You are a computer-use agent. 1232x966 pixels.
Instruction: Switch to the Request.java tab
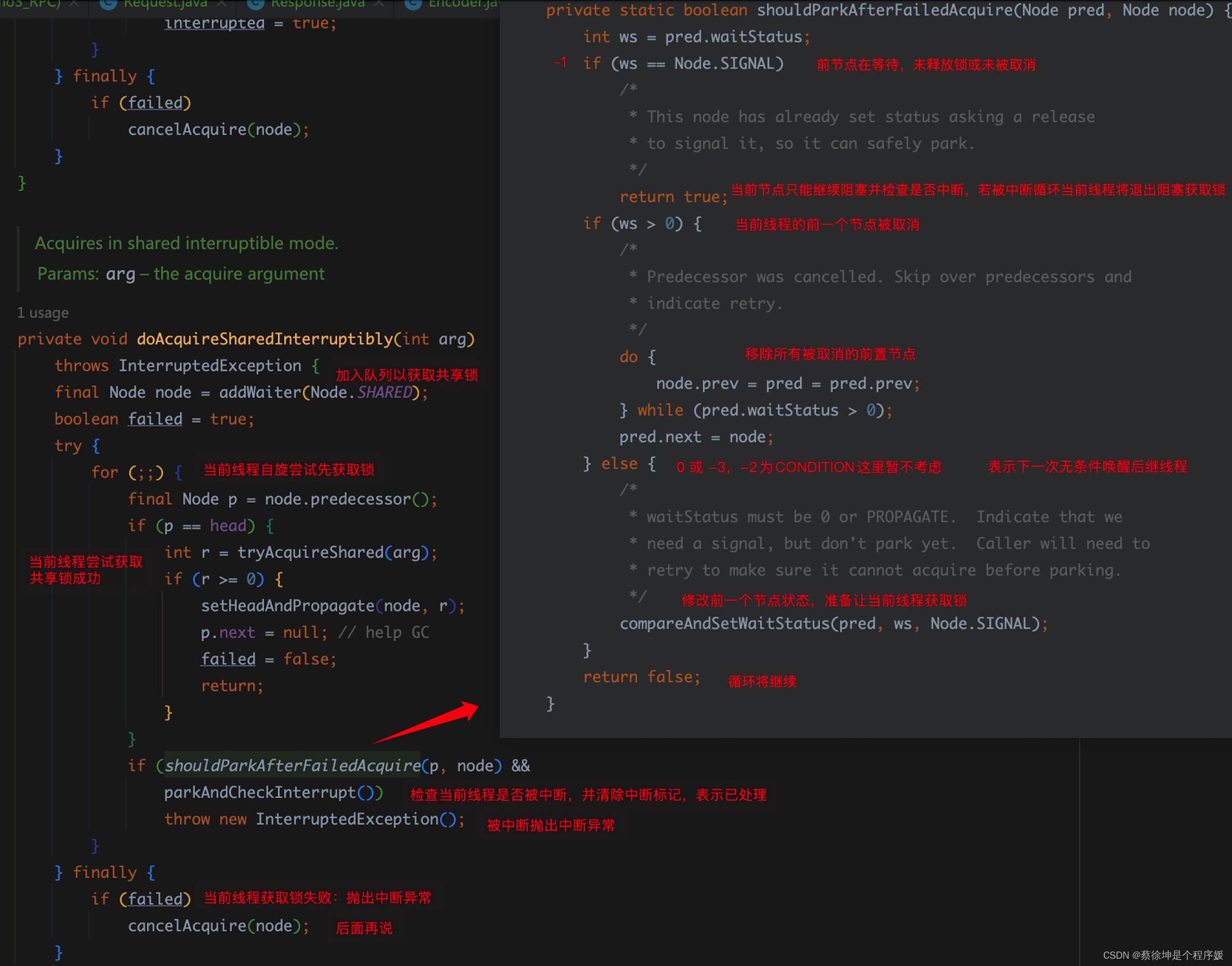tap(165, 5)
